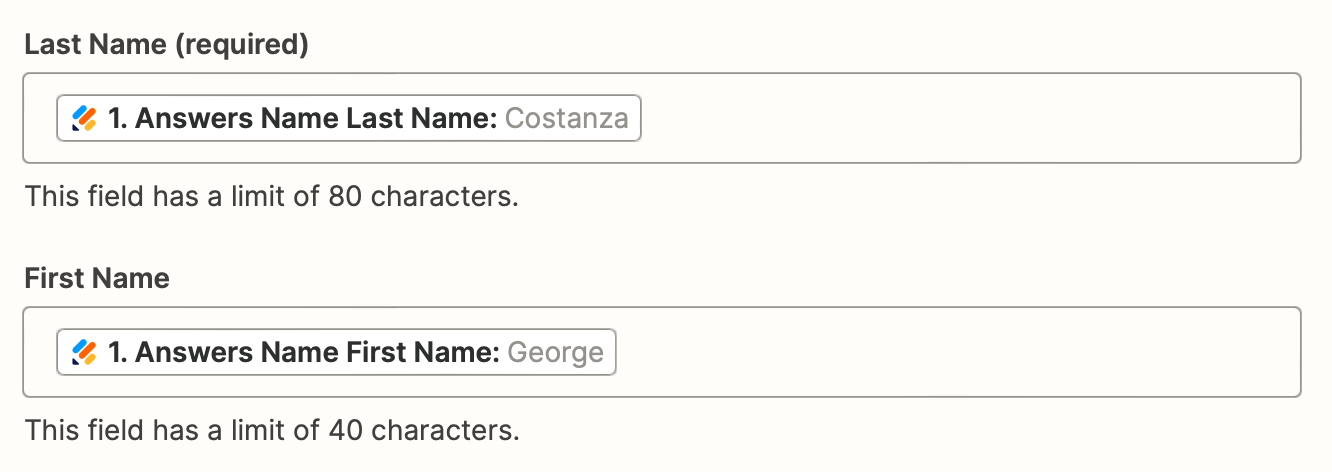Click the 'Costanza' sample value
This screenshot has width=1332, height=472.
click(566, 119)
